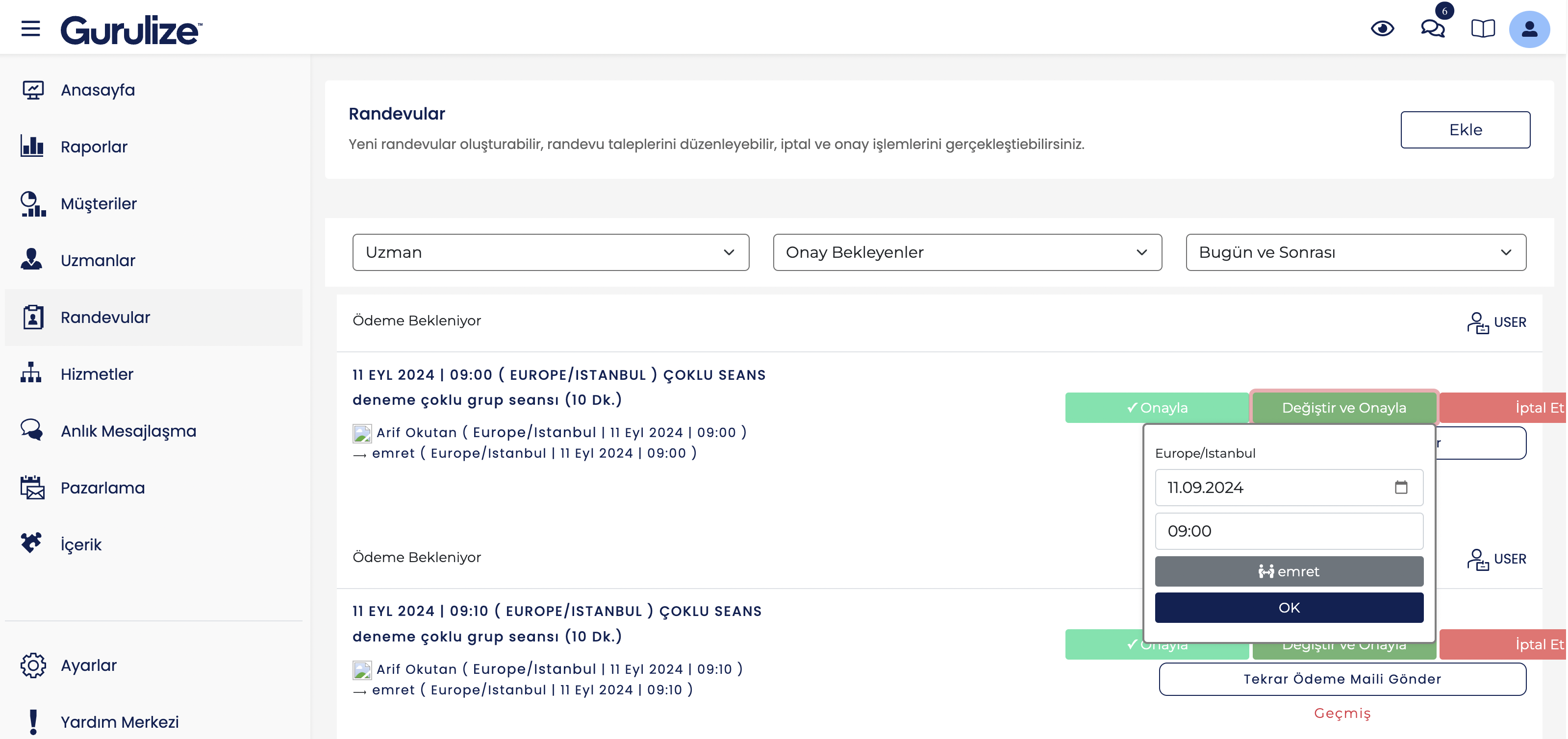
Task: Click the Hizmetler hierarchy icon
Action: 31,373
